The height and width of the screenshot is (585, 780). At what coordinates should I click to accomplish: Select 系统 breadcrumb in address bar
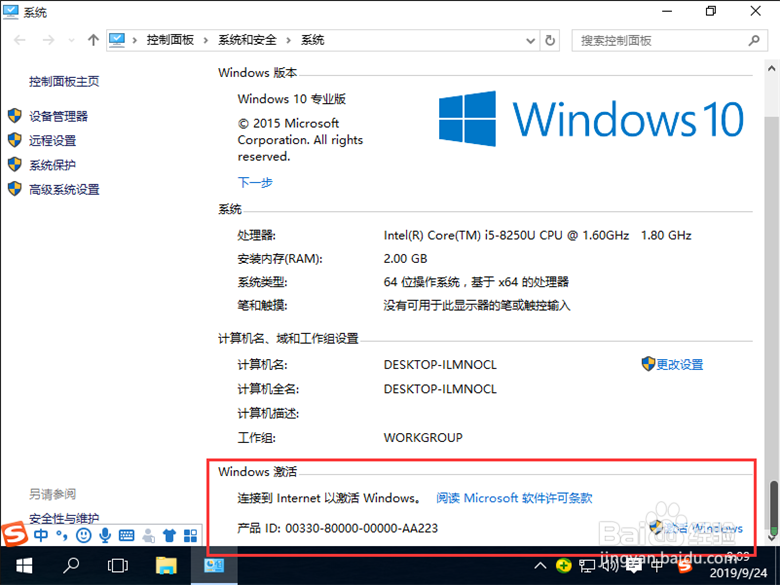click(312, 40)
